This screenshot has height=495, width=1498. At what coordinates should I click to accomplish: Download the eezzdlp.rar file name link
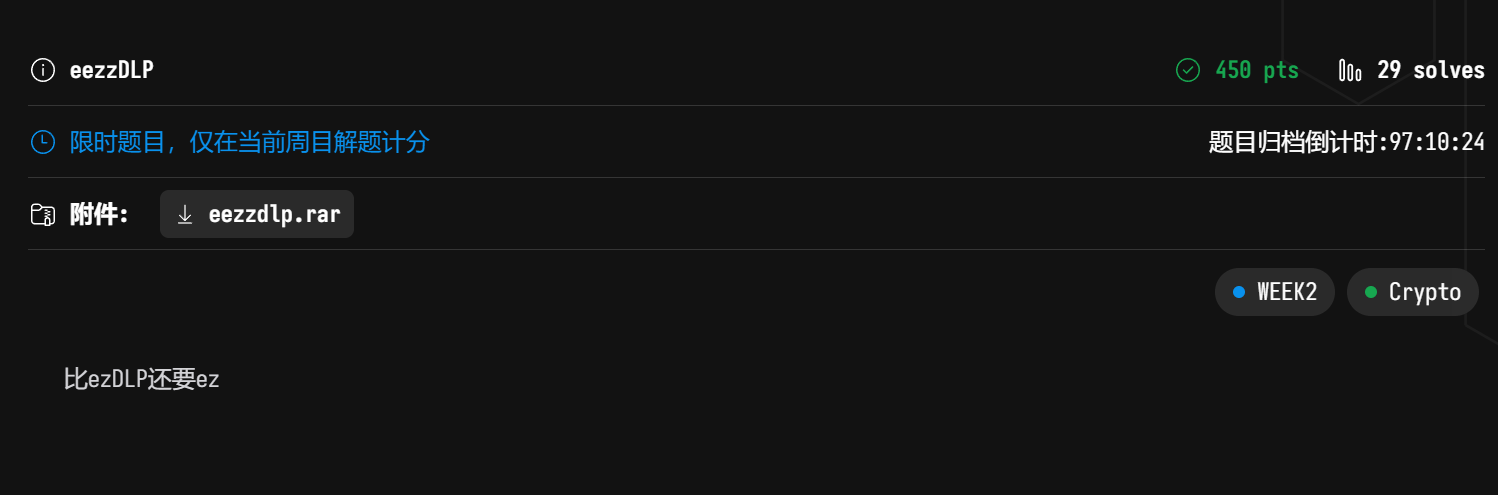point(273,214)
